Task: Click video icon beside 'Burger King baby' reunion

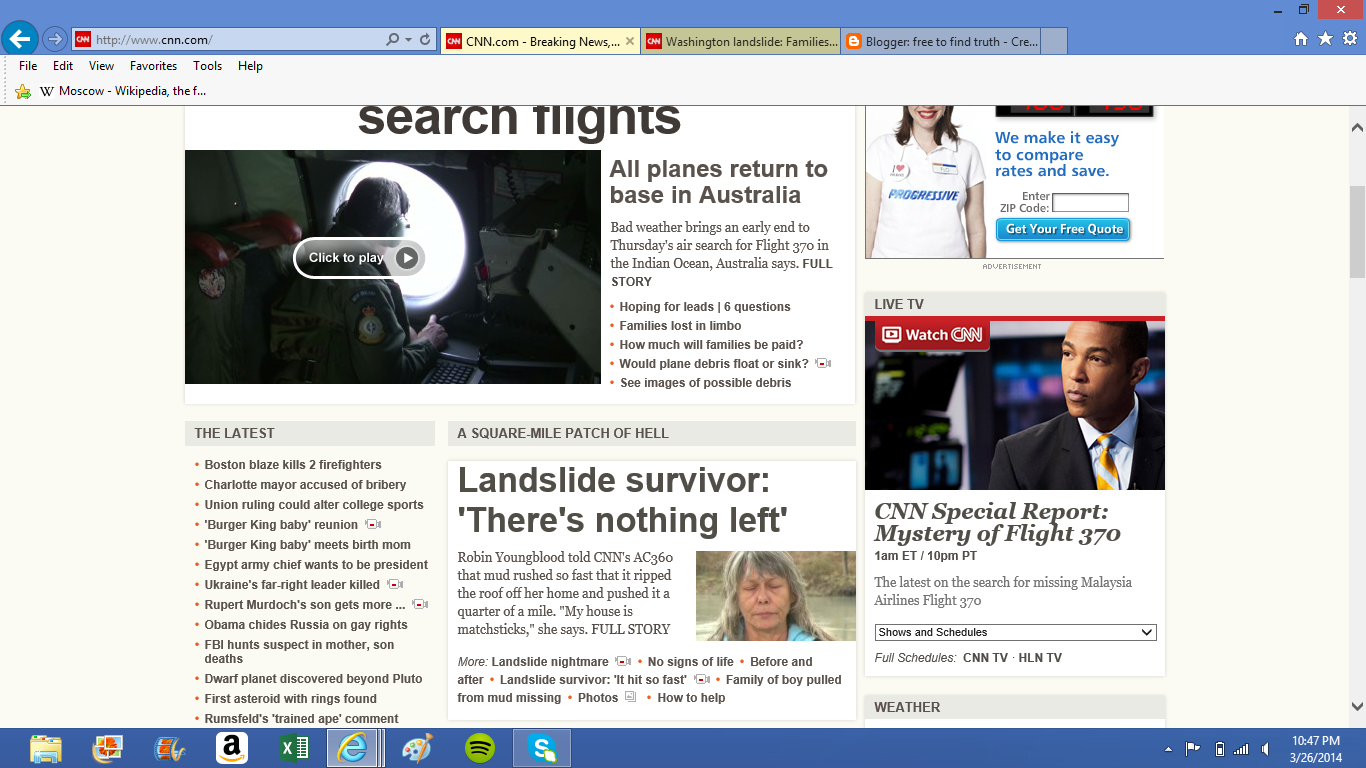Action: click(x=373, y=524)
